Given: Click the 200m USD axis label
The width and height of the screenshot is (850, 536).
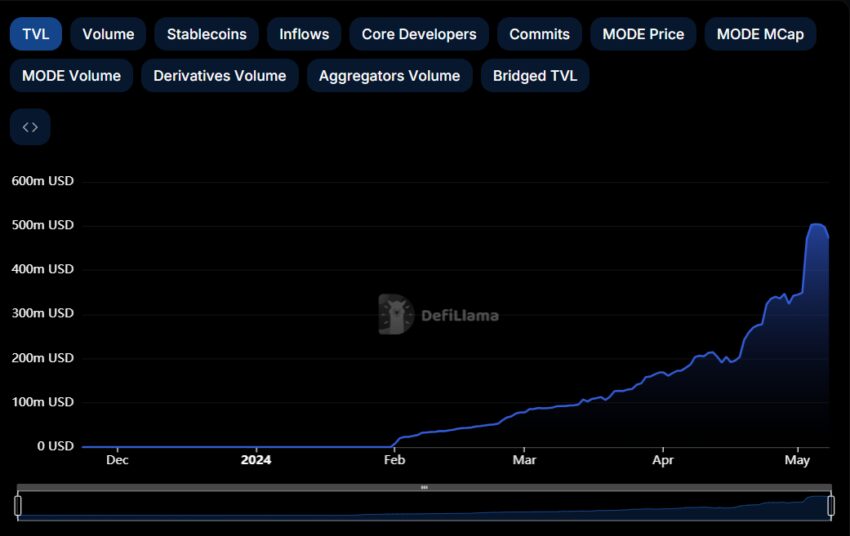Looking at the screenshot, I should pos(42,358).
